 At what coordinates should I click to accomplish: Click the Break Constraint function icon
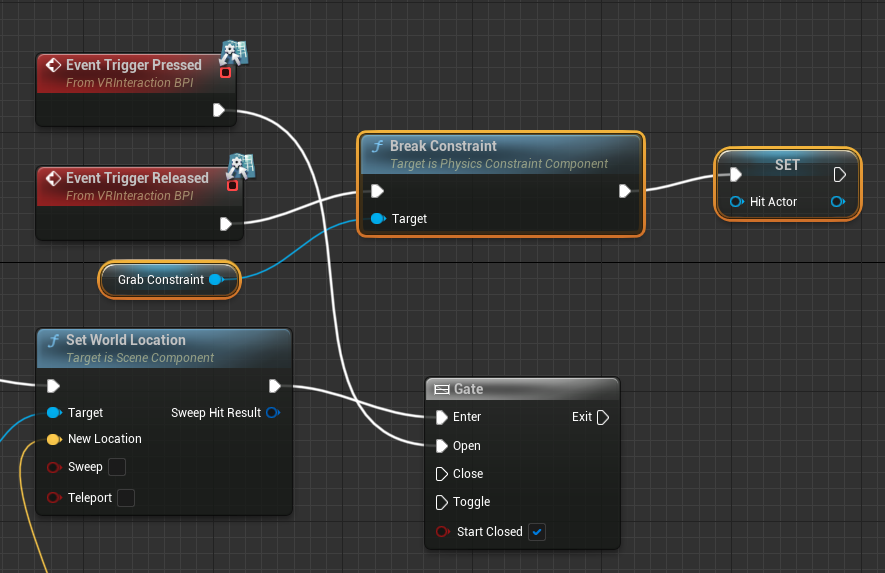pos(377,147)
